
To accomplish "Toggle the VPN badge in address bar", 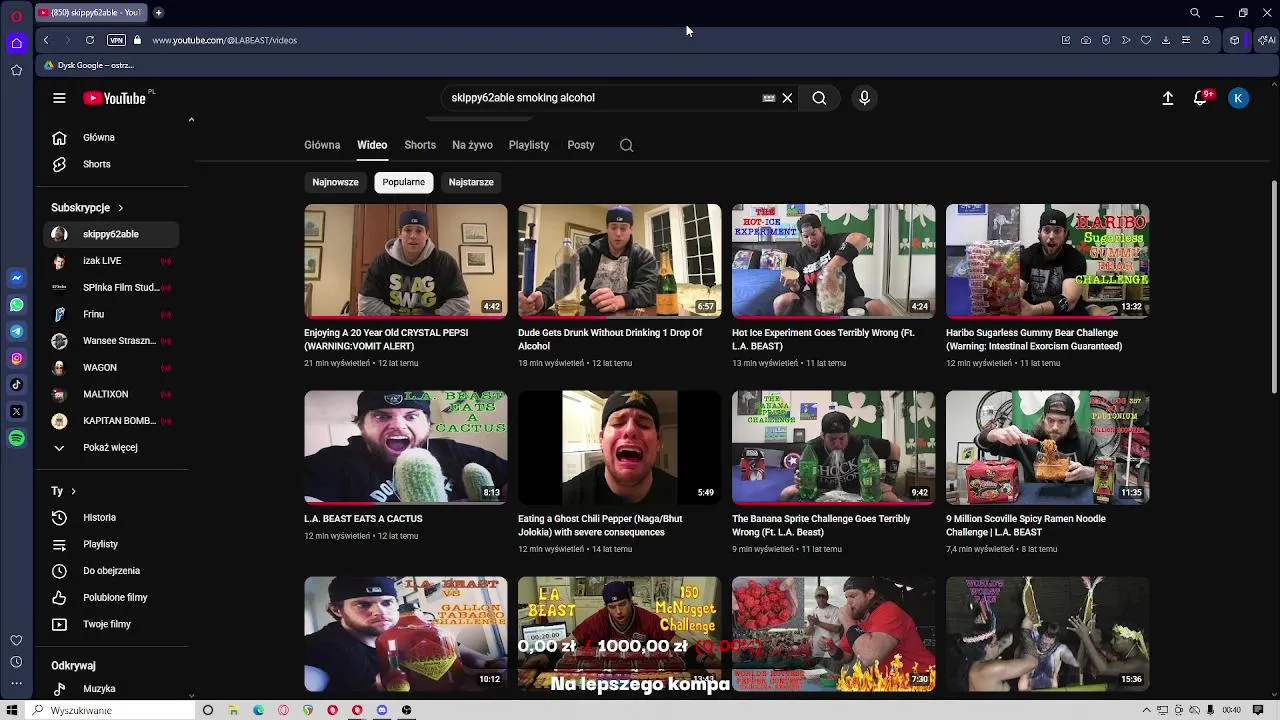I will 116,40.
